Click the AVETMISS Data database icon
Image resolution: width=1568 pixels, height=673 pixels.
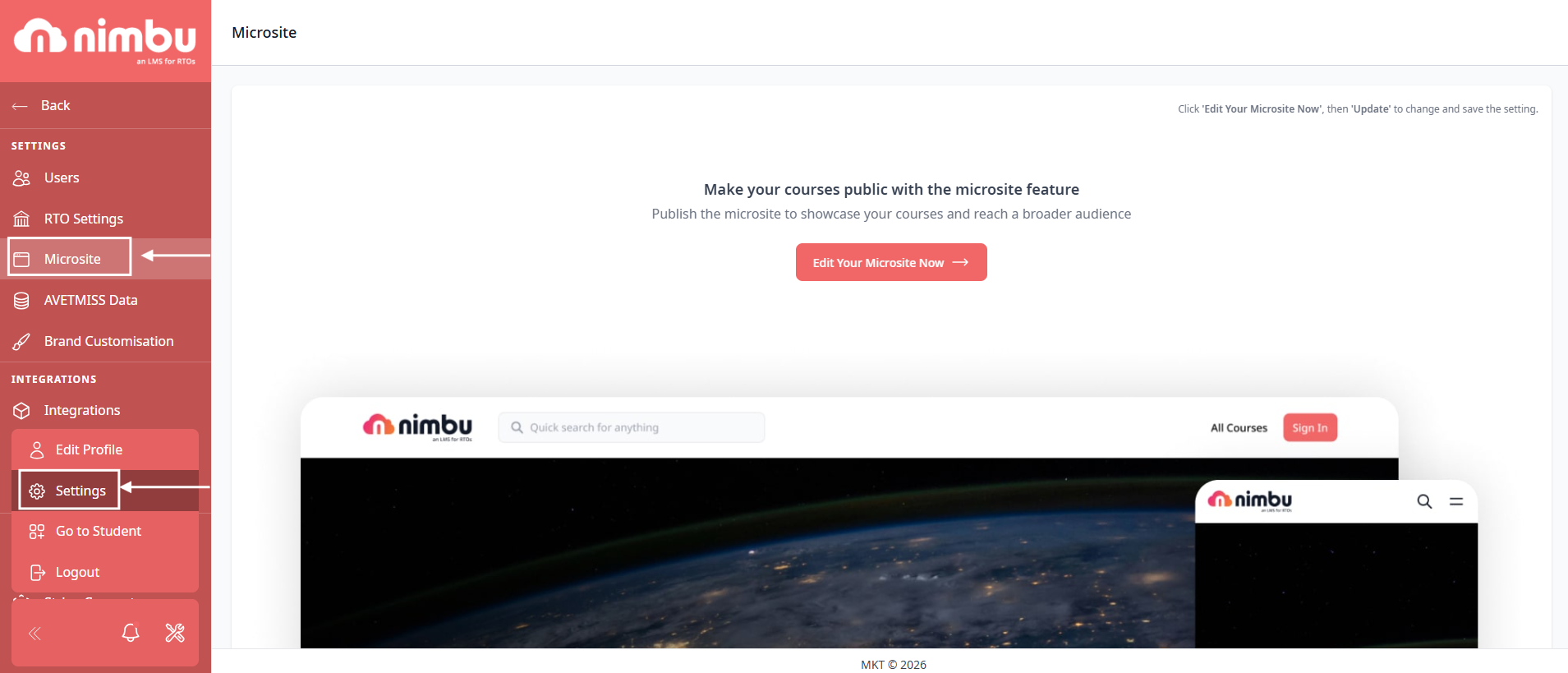(x=21, y=301)
